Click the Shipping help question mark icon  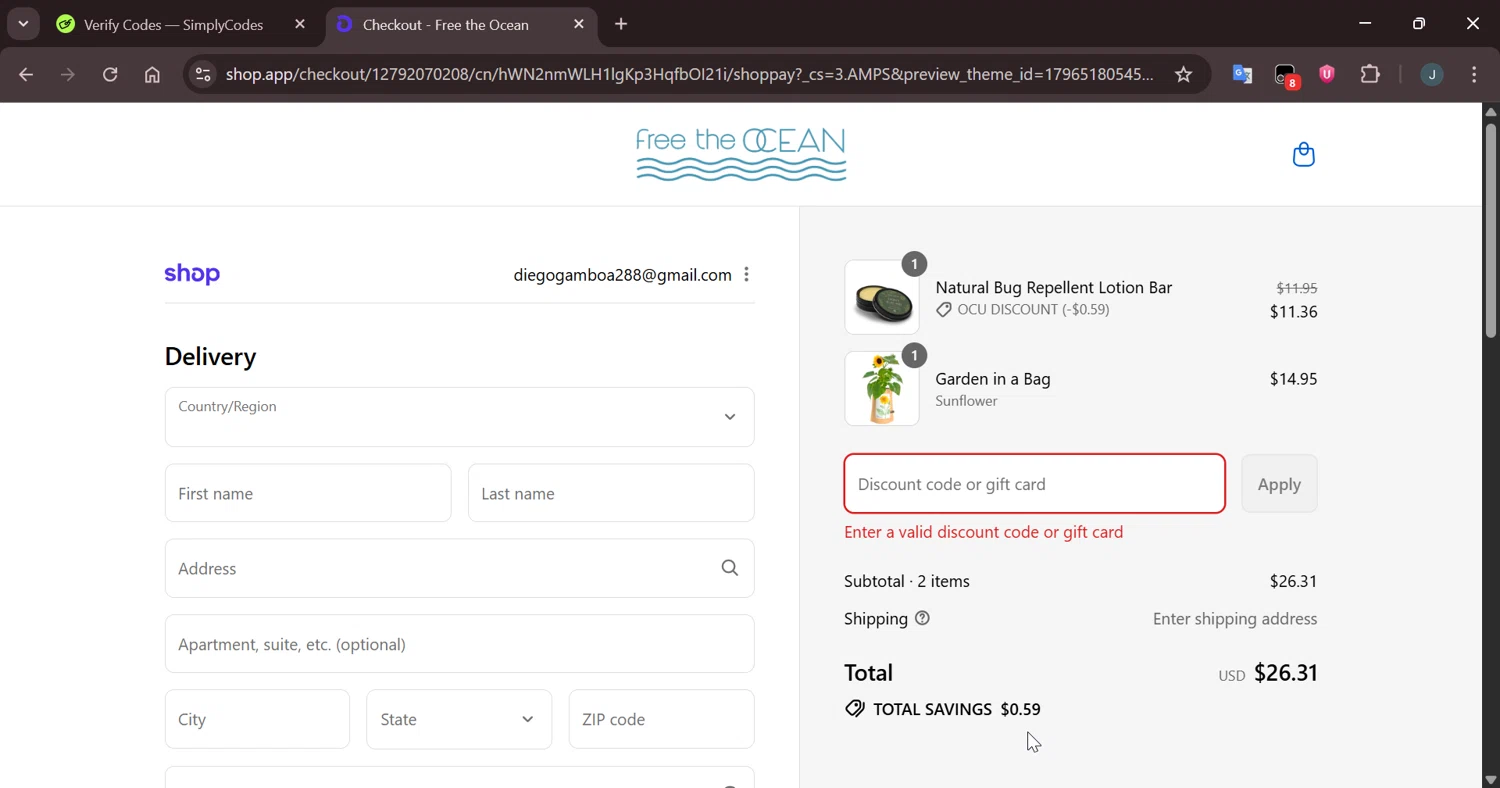pos(922,619)
